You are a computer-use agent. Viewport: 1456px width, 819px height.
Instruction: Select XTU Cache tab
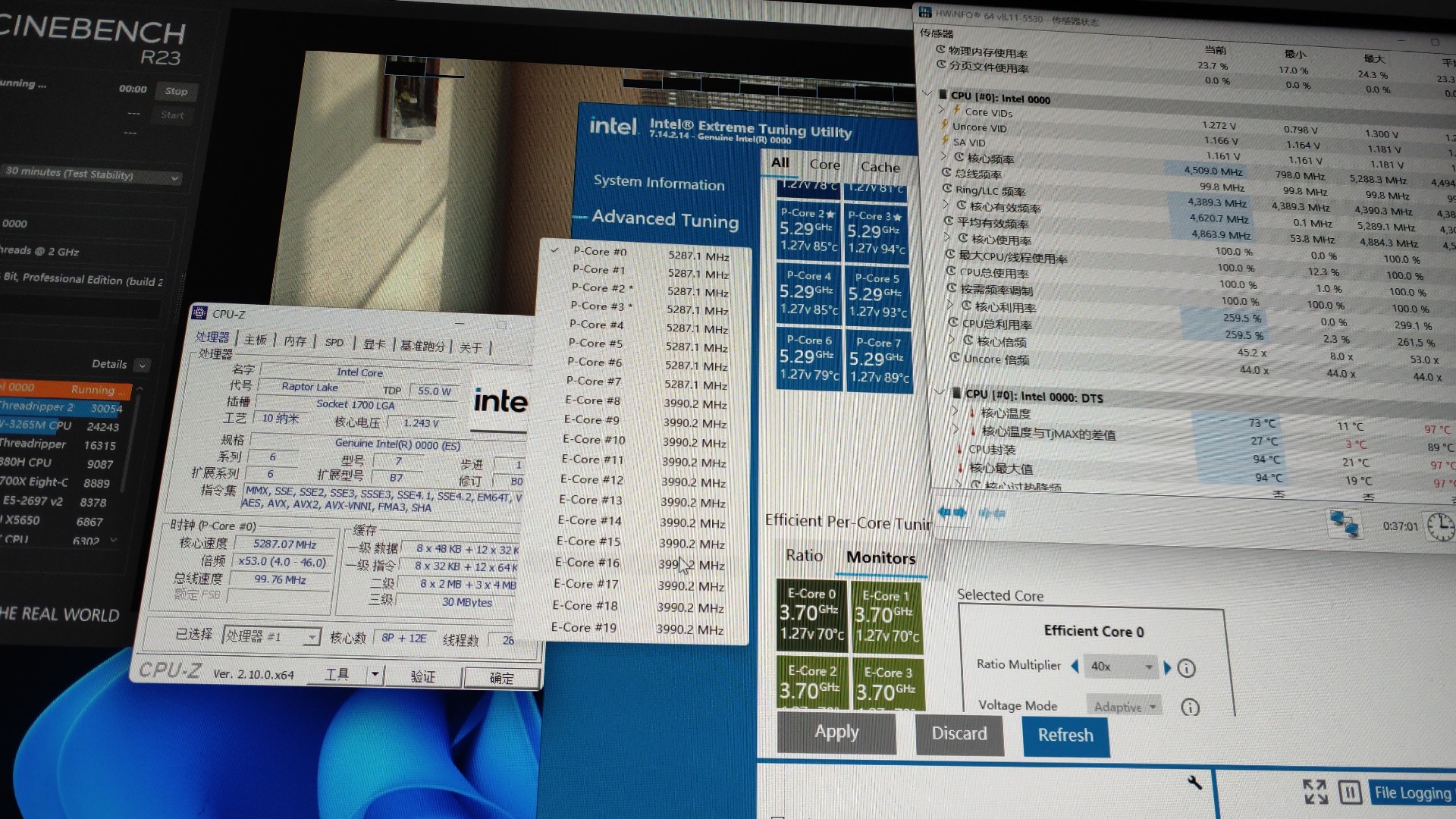click(x=880, y=167)
